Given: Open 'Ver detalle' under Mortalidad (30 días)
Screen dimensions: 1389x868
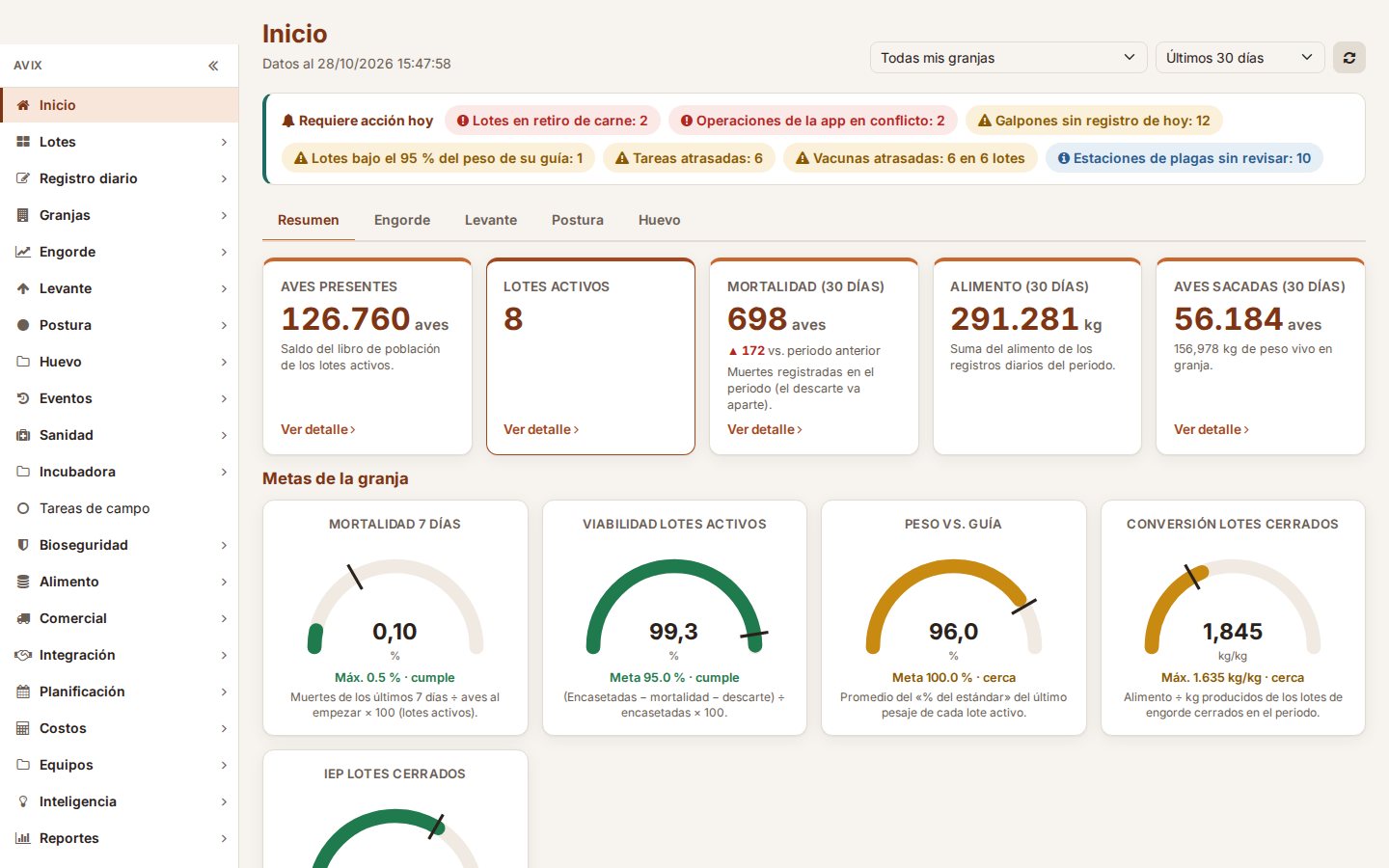Looking at the screenshot, I should tap(765, 429).
